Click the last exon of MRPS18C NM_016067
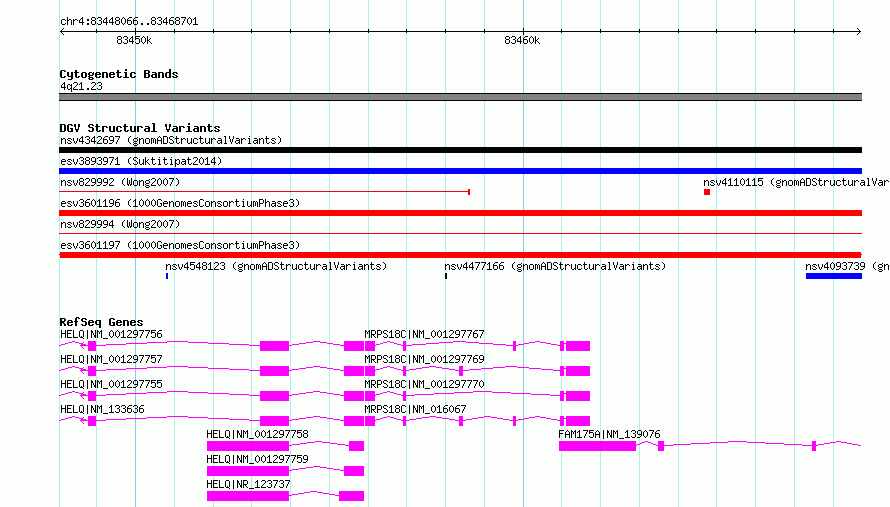The image size is (890, 507). [578, 421]
